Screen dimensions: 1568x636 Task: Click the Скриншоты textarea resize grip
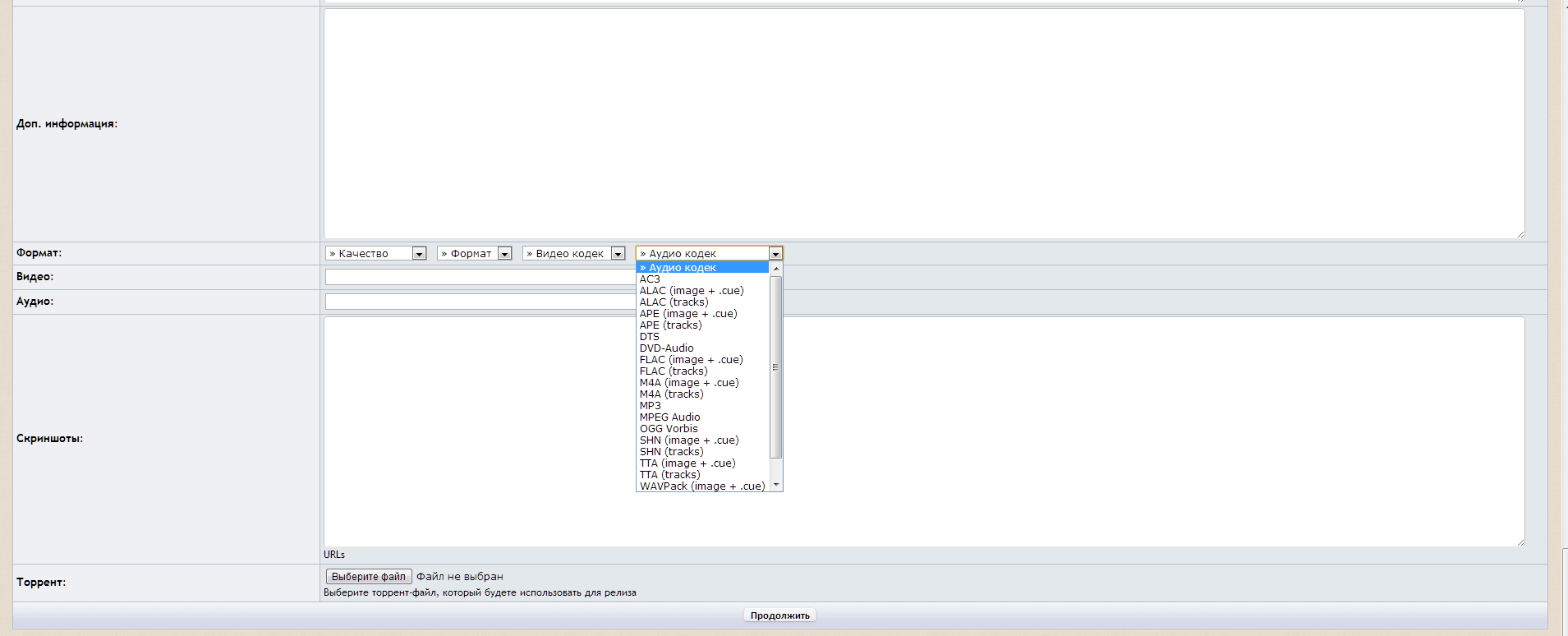pyautogui.click(x=1520, y=542)
